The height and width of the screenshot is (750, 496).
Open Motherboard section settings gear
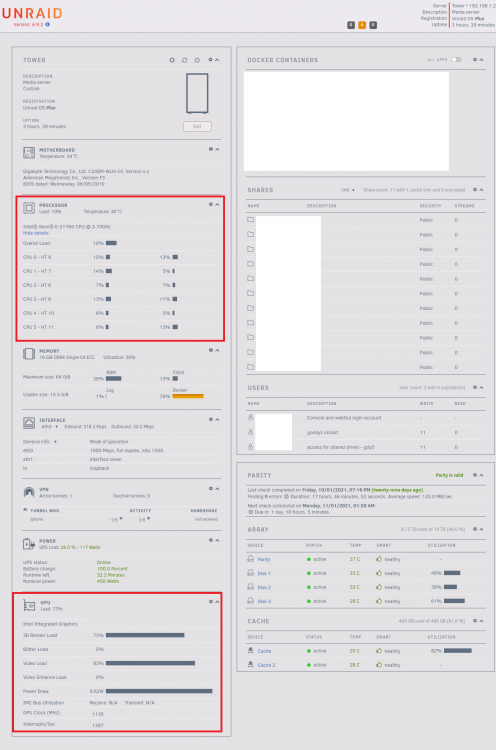click(x=210, y=149)
